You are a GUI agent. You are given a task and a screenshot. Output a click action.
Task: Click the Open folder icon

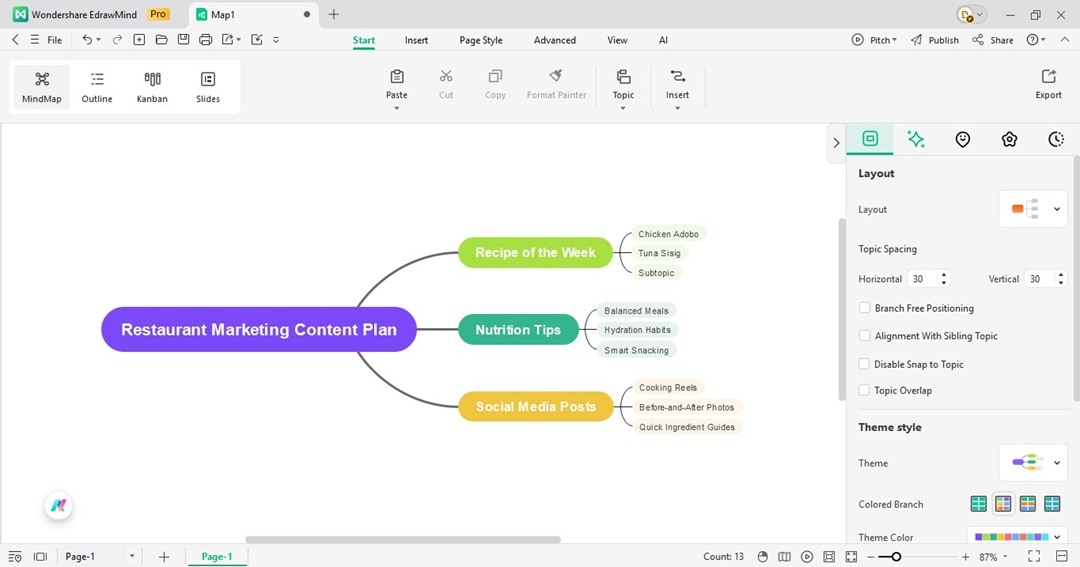(161, 40)
